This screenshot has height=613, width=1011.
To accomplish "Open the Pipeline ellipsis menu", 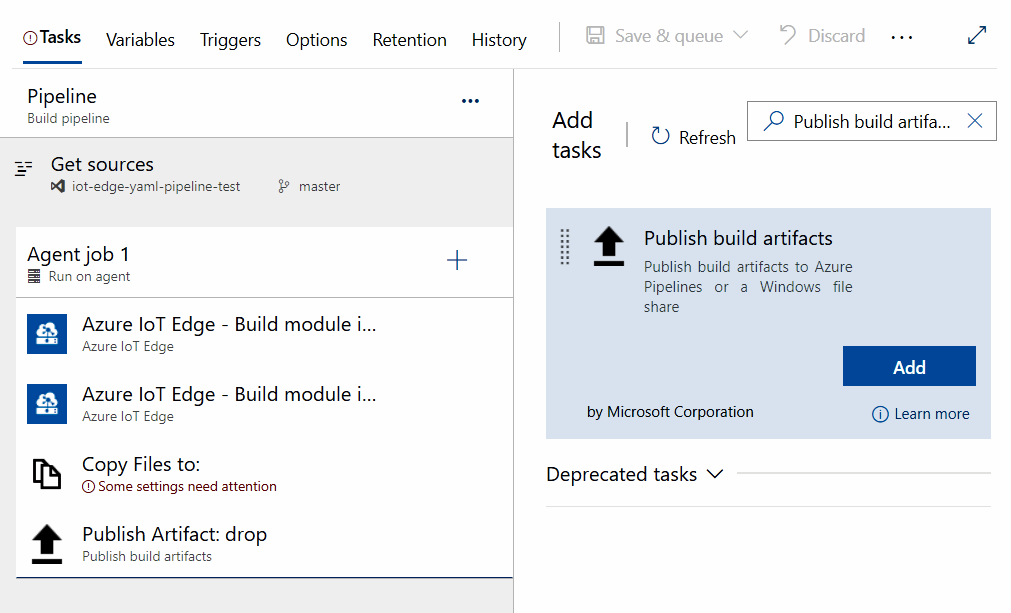I will tap(470, 100).
